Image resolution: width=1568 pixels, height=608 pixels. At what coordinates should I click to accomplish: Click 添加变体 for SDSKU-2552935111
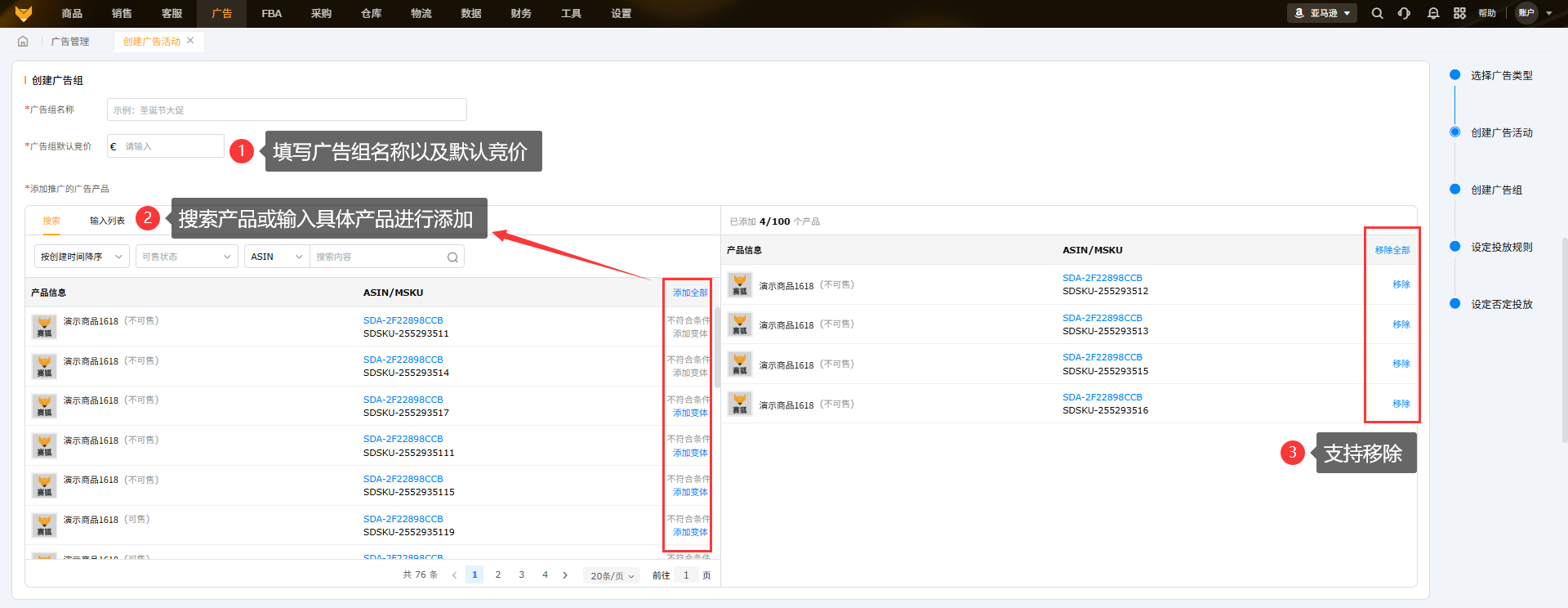690,453
